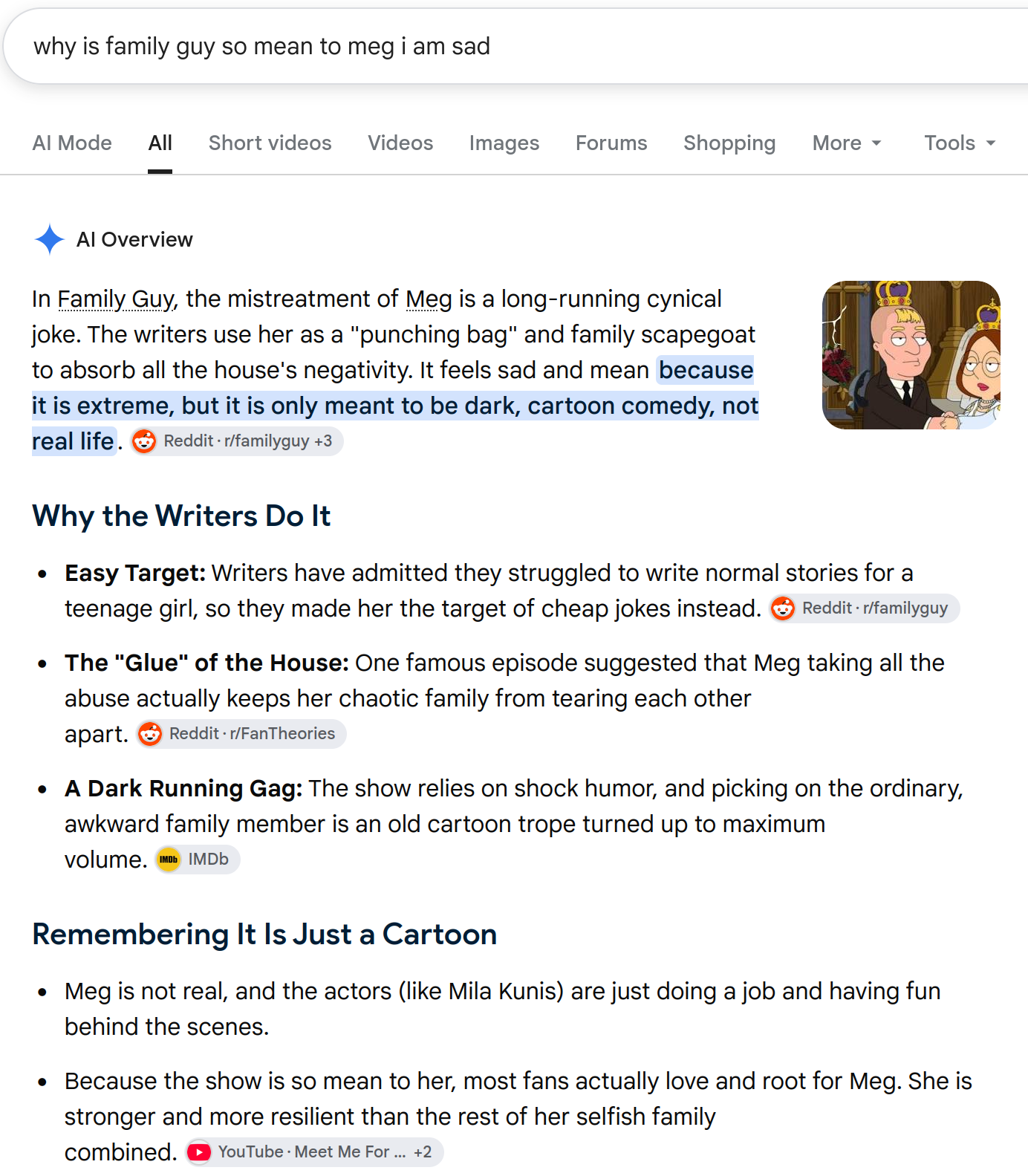Viewport: 1028px width, 1176px height.
Task: Select the Short videos tab
Action: point(270,143)
